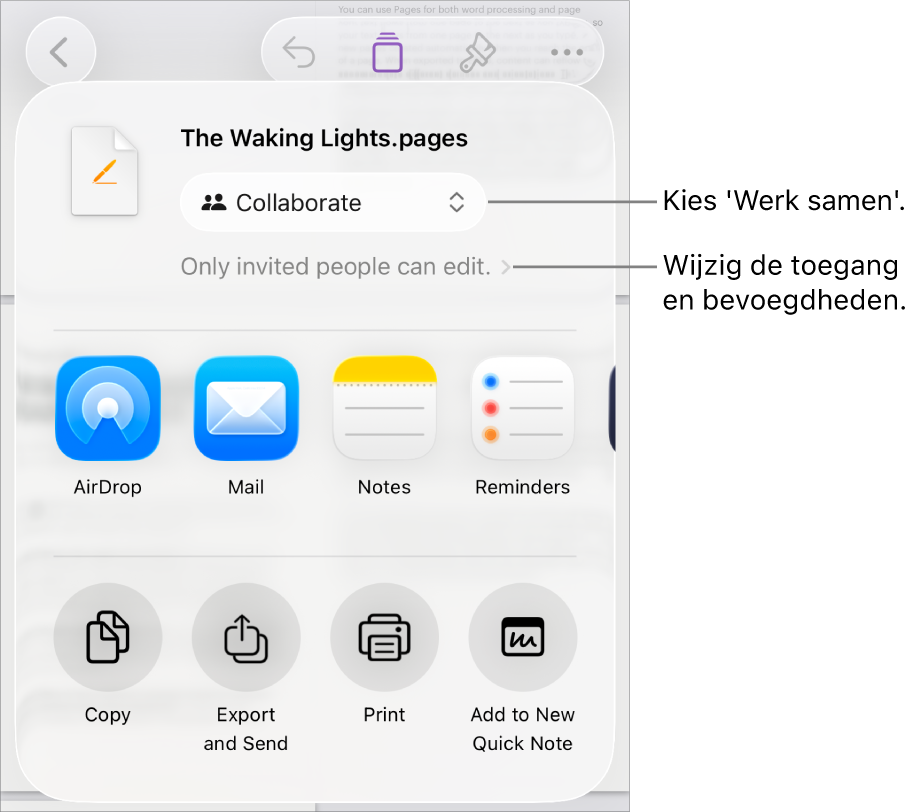Share to Reminders app icon

(x=523, y=408)
